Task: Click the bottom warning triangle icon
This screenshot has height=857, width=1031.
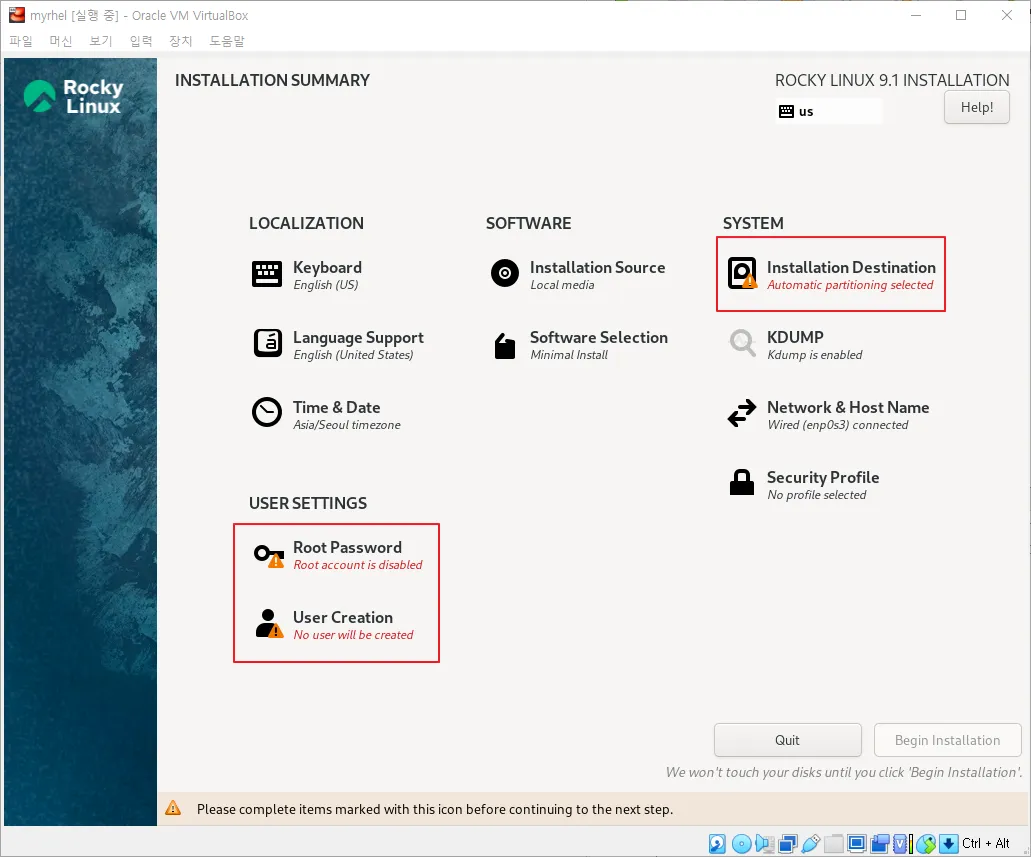Action: pyautogui.click(x=173, y=808)
